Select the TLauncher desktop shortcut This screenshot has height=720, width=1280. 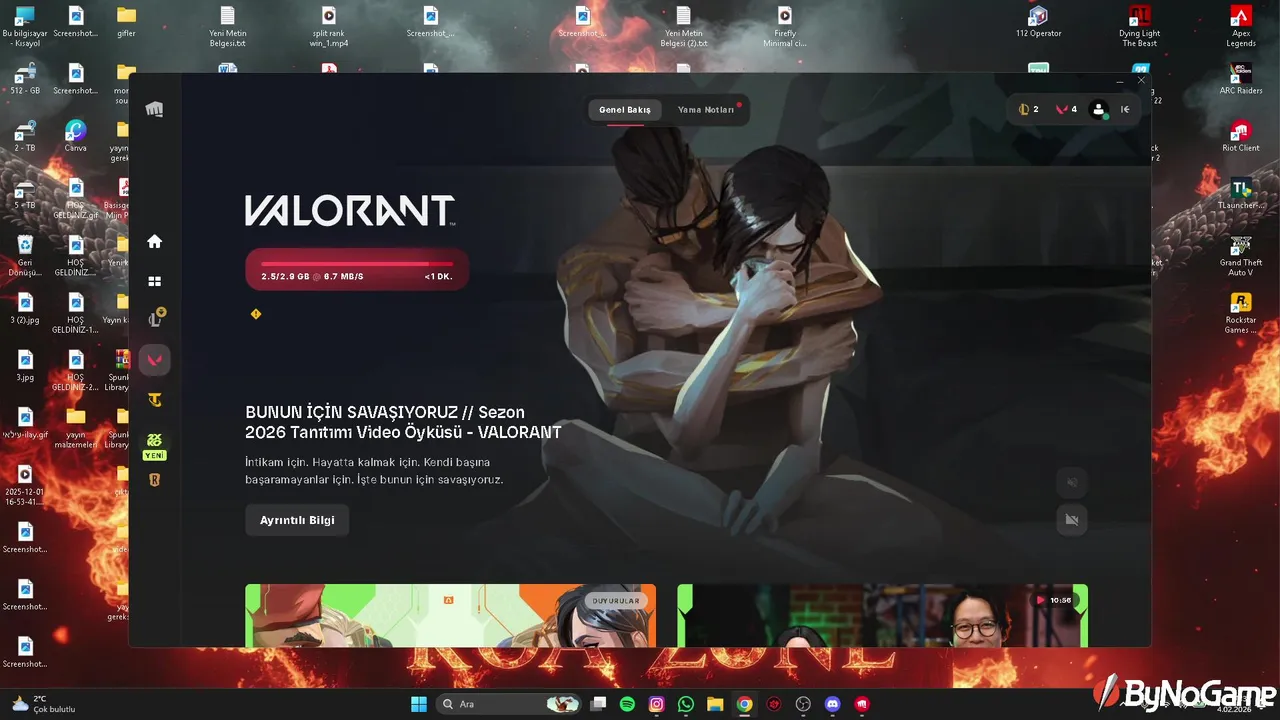pyautogui.click(x=1241, y=194)
